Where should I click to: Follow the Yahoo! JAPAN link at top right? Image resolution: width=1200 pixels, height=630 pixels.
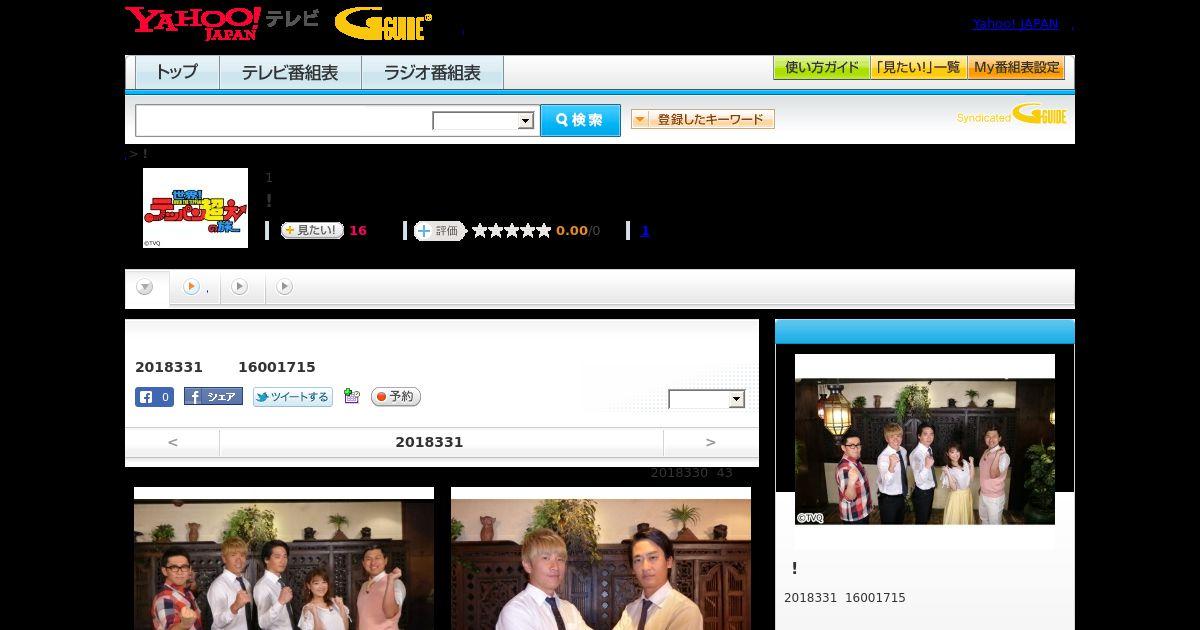[1015, 24]
